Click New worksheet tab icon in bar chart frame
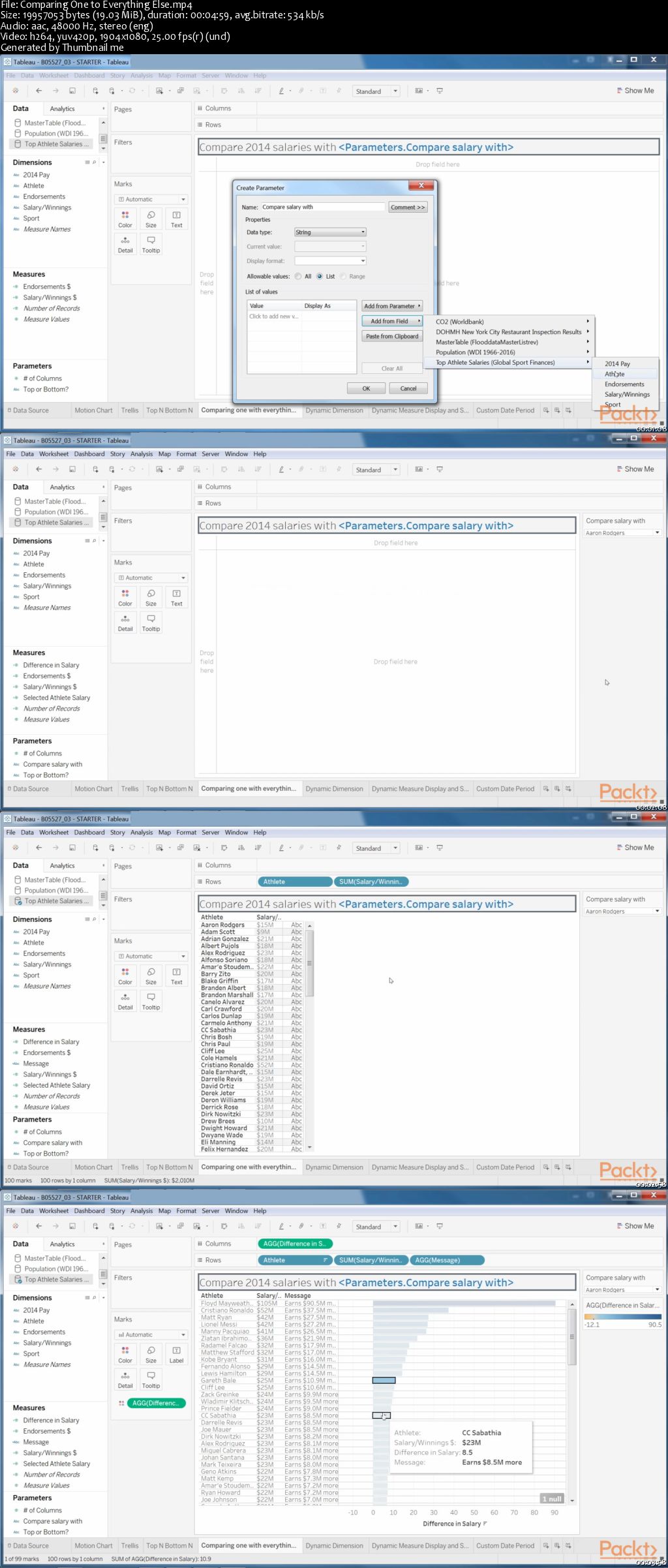This screenshot has width=668, height=1568. [x=546, y=1545]
